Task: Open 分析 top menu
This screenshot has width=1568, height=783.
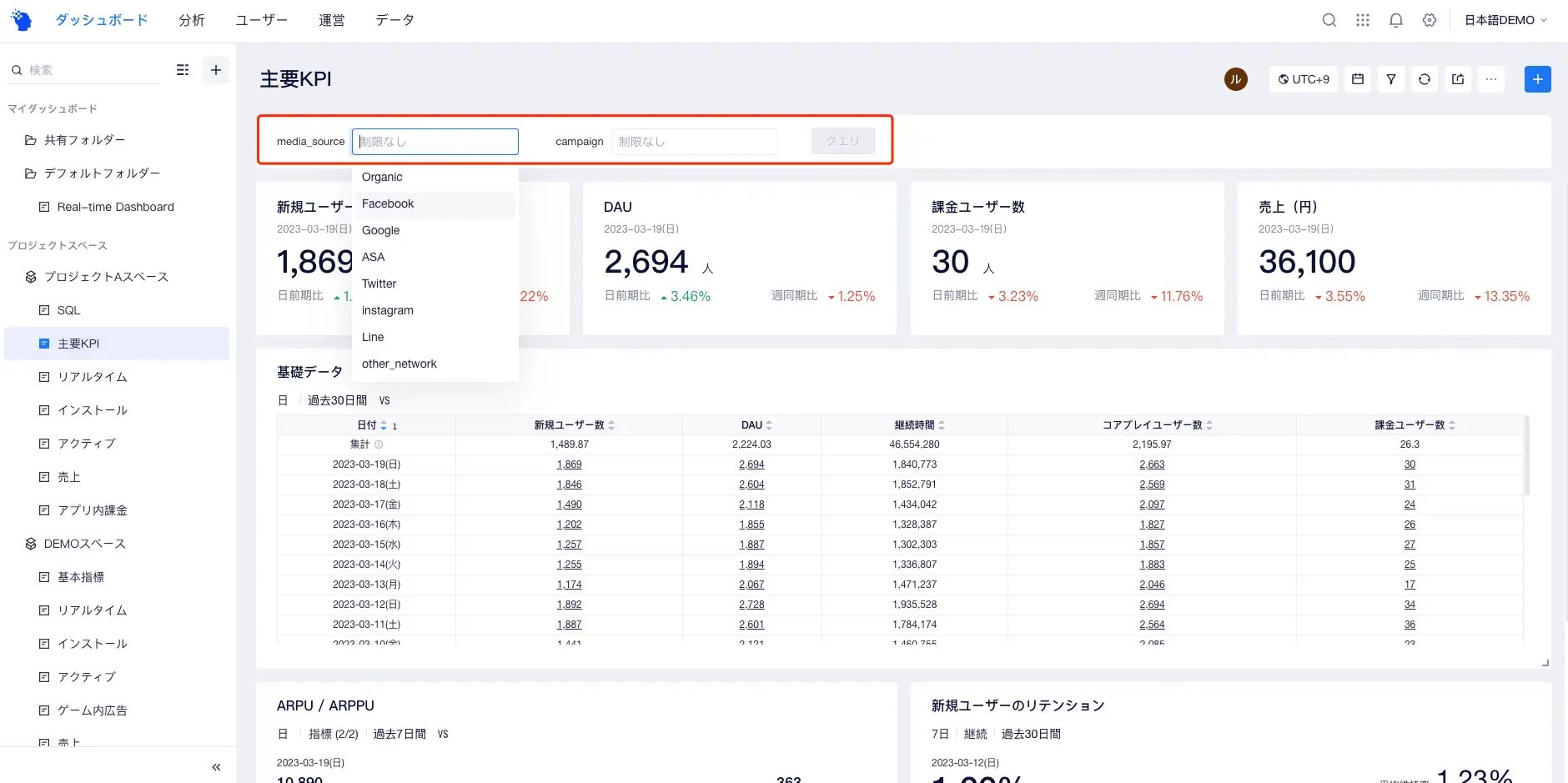Action: [192, 20]
